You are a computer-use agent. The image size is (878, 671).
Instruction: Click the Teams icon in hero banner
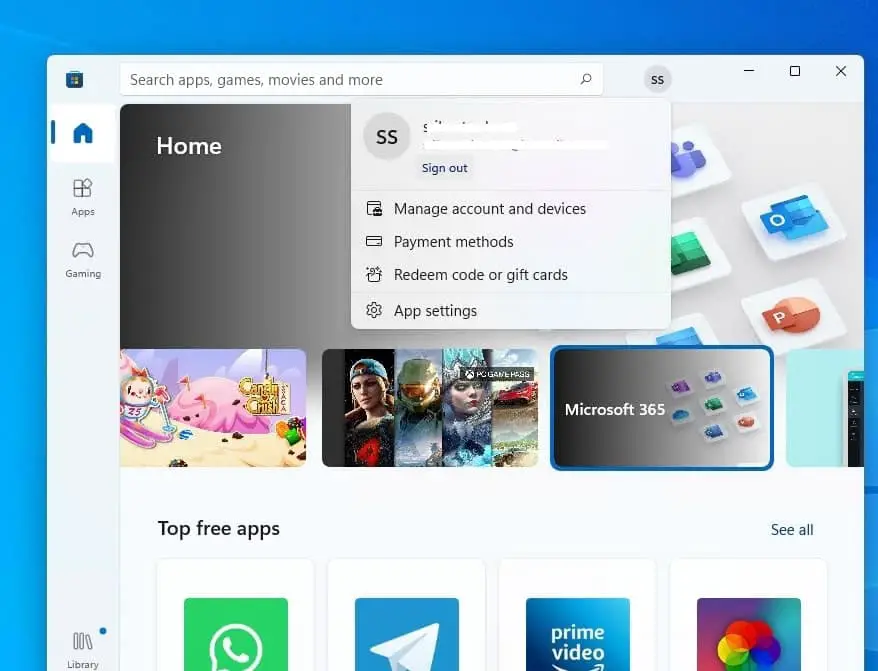tap(688, 159)
